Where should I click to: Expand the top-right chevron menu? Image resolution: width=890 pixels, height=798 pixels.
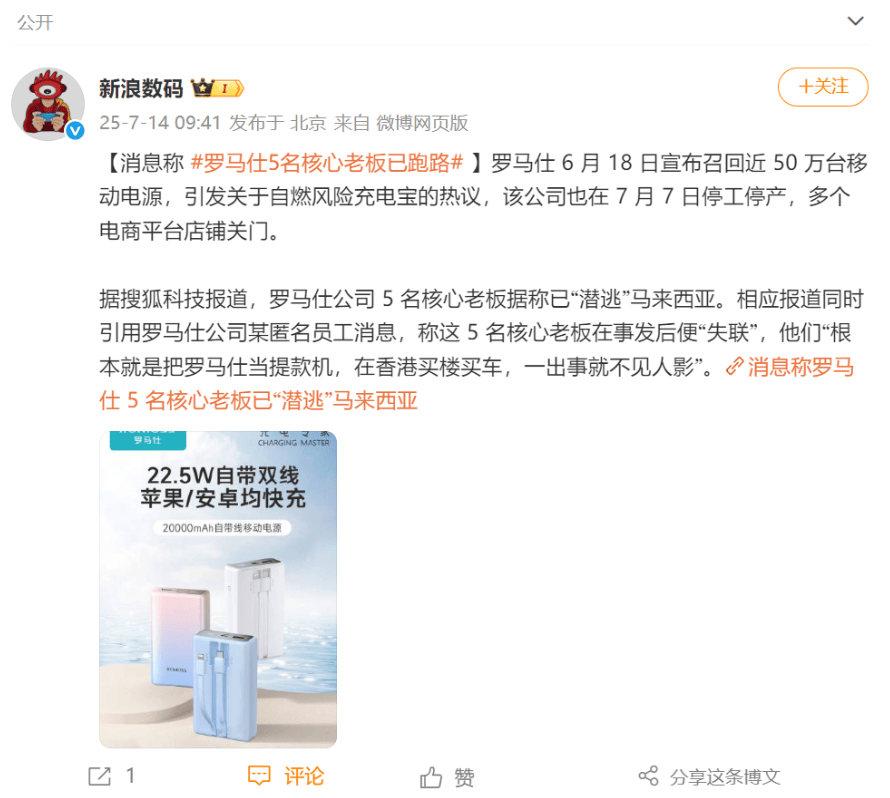click(x=855, y=22)
